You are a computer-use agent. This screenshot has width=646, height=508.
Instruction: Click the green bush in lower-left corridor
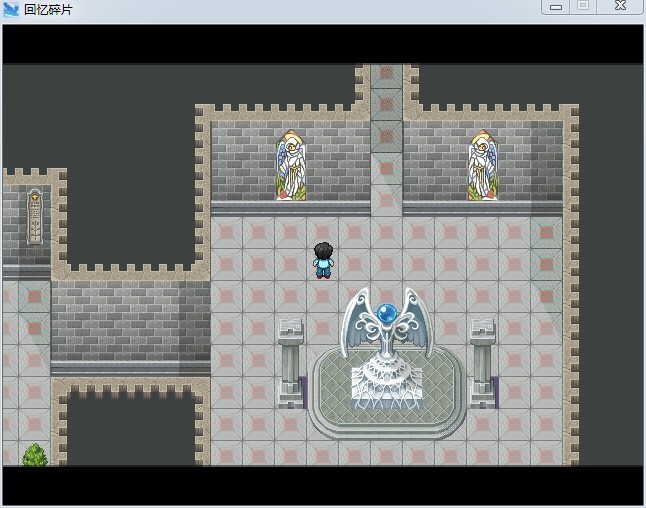35,455
